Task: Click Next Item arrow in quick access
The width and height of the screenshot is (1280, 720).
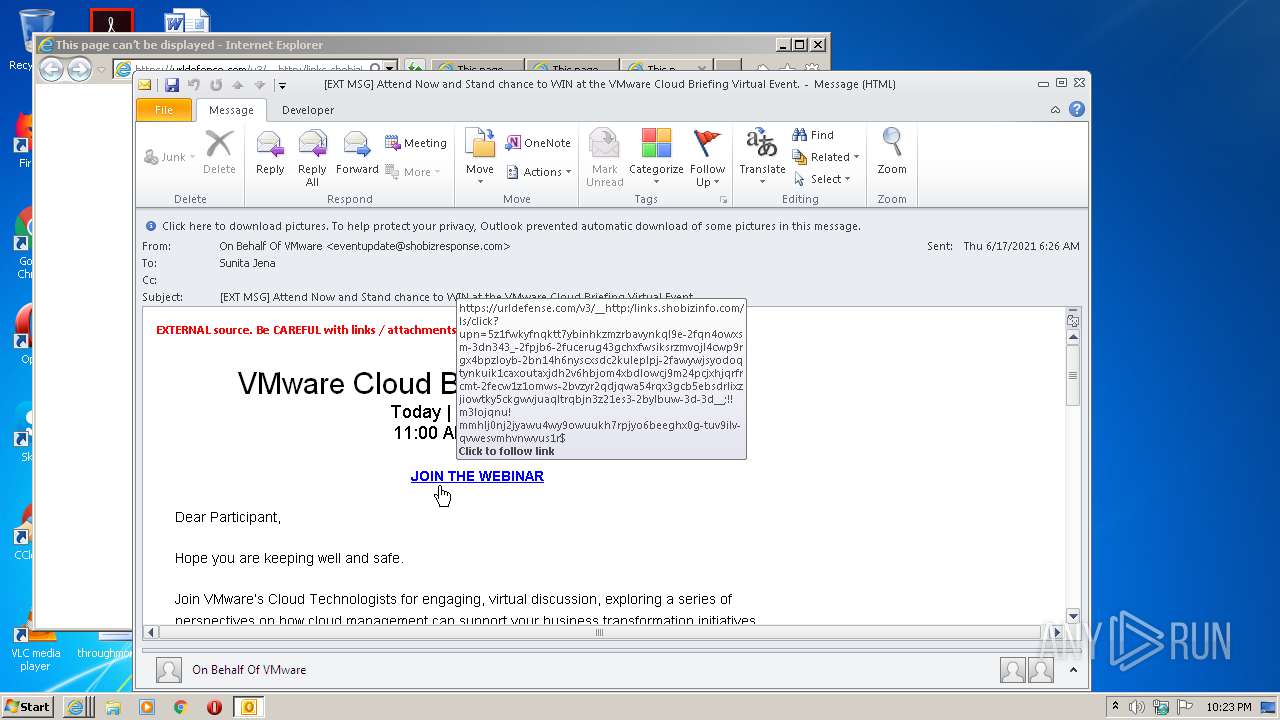Action: pyautogui.click(x=260, y=85)
